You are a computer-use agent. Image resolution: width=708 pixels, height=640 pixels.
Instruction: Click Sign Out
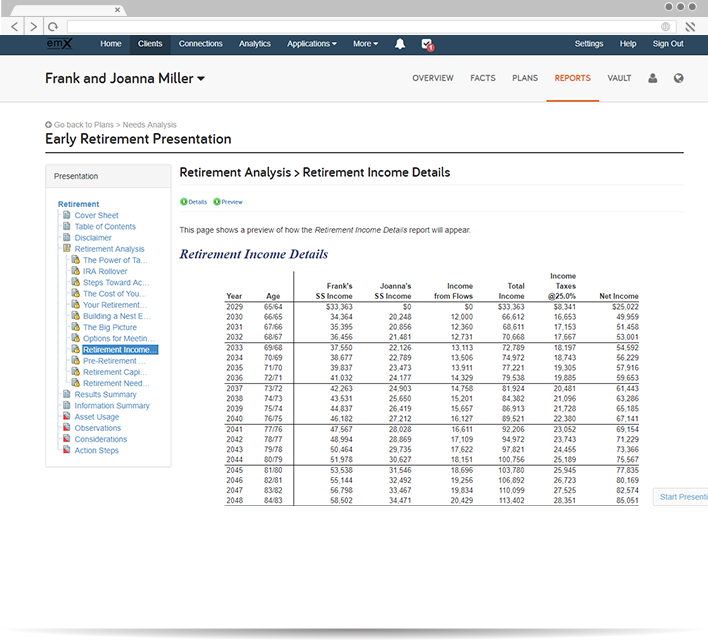(x=668, y=44)
